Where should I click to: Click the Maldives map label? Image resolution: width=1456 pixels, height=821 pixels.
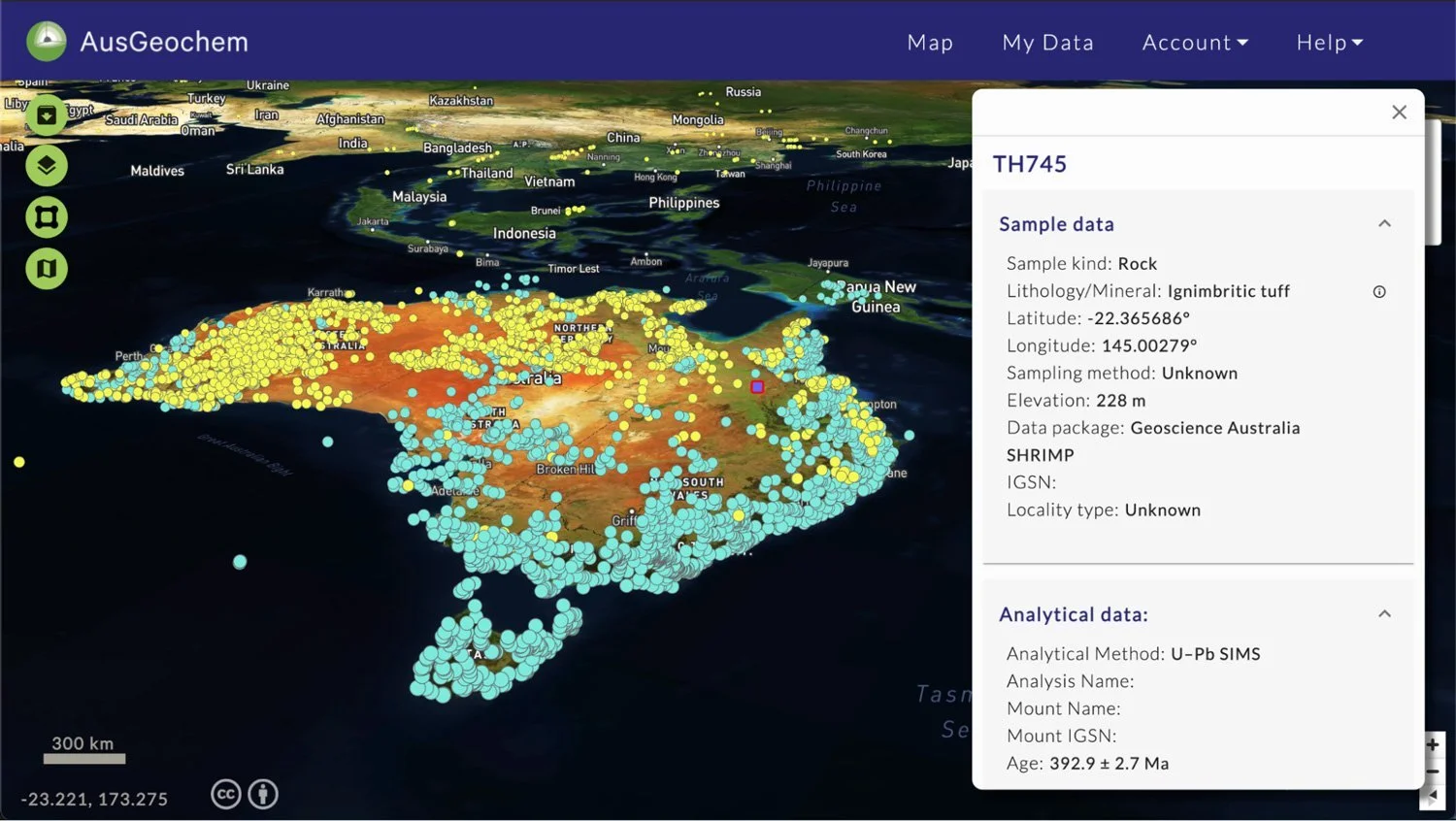click(157, 171)
